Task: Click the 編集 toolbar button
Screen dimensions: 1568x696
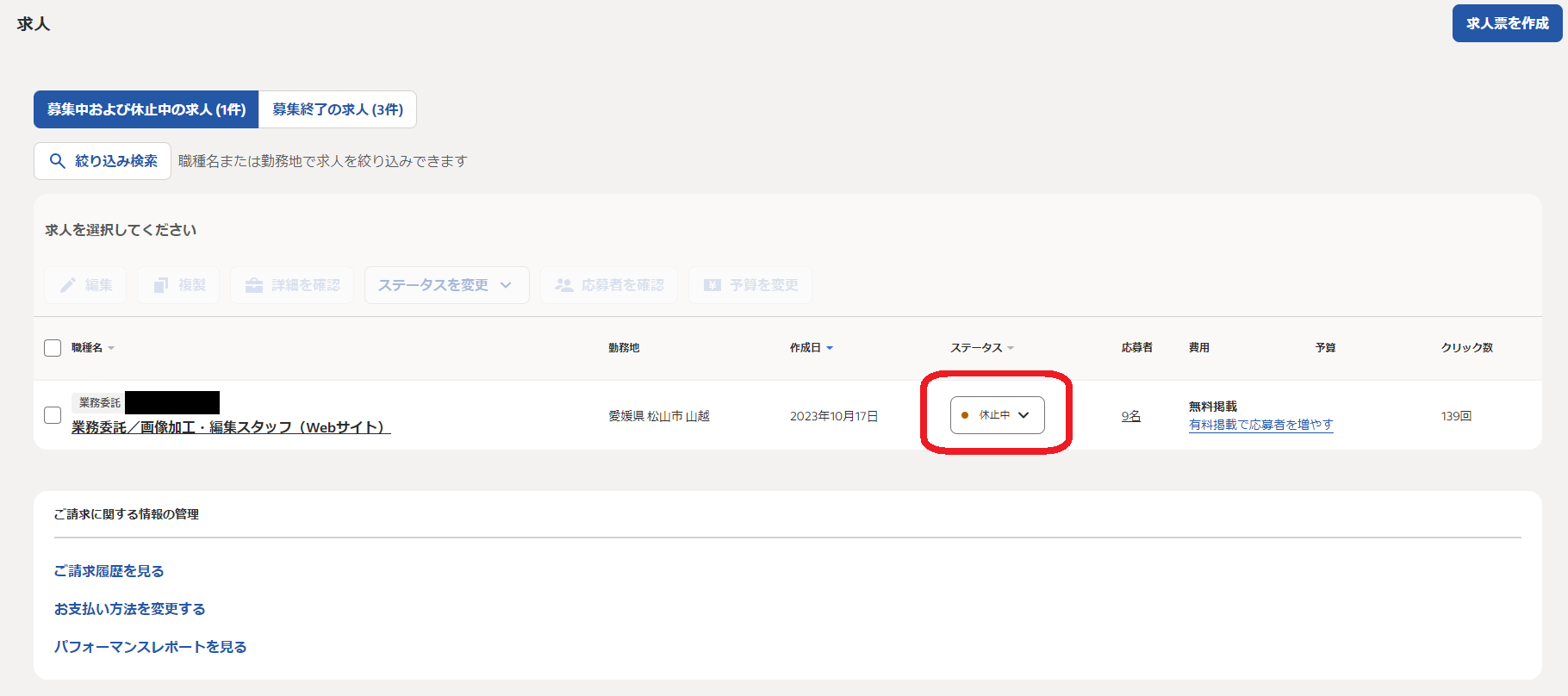Action: (85, 285)
